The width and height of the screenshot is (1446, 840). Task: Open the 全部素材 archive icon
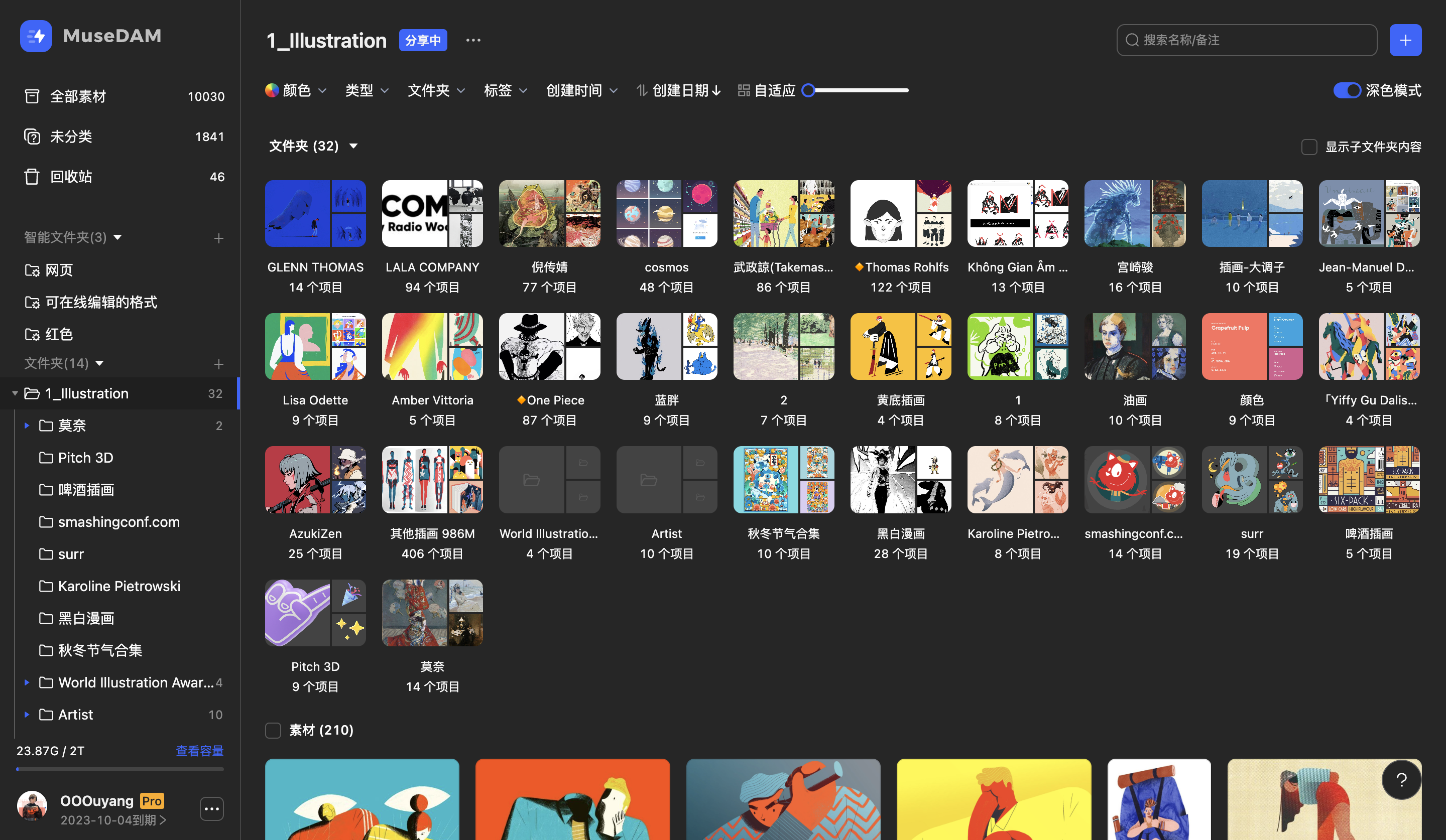(x=32, y=96)
